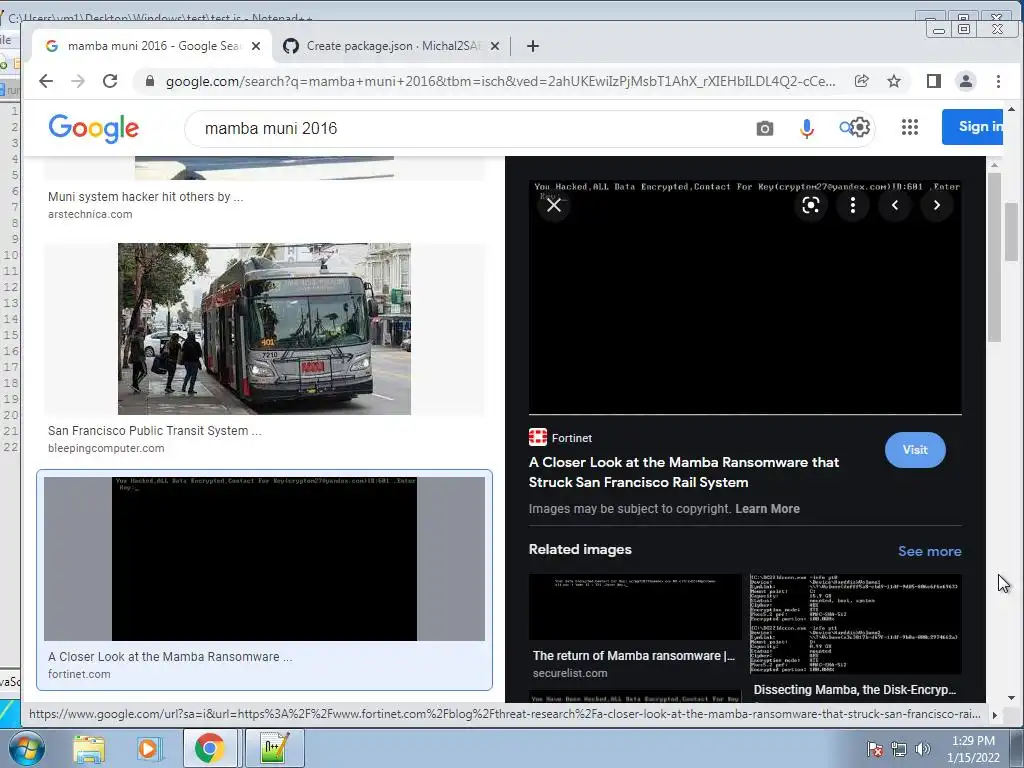Open article title A Closer Look at Mamba
Screen dimensions: 1024x768
(684, 472)
